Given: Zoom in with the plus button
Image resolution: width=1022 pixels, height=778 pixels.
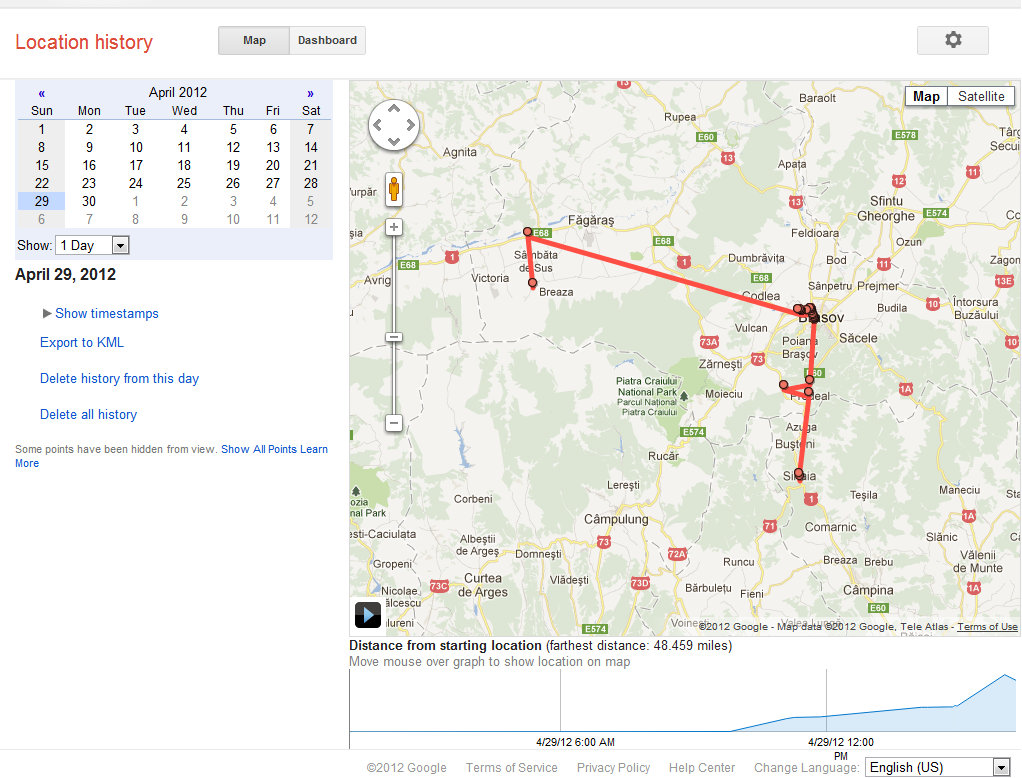Looking at the screenshot, I should tap(394, 227).
